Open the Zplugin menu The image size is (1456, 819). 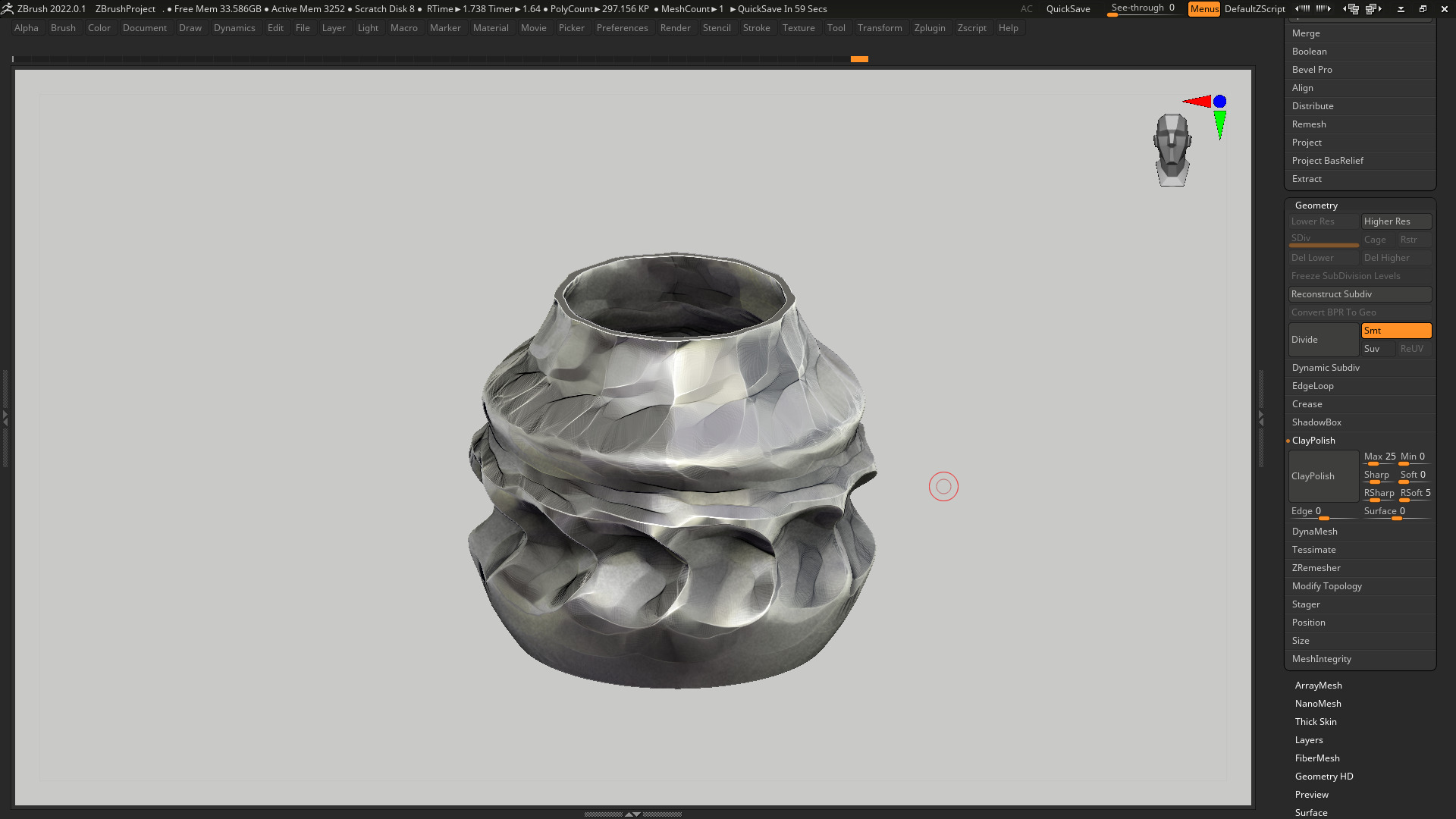pos(930,28)
